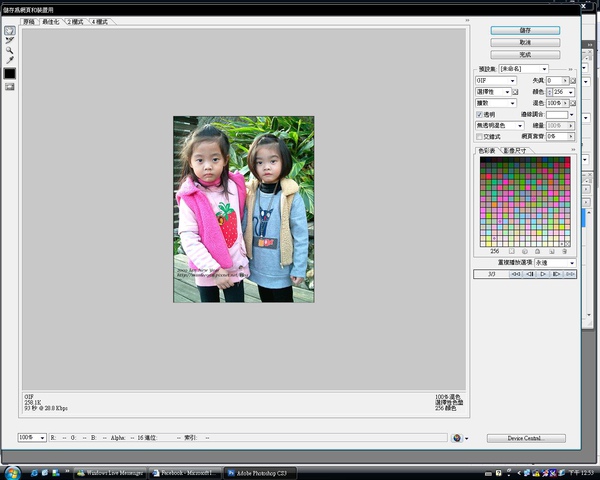Toggle the 透明 transparency checkbox
Screen dimensions: 600x480
479,114
